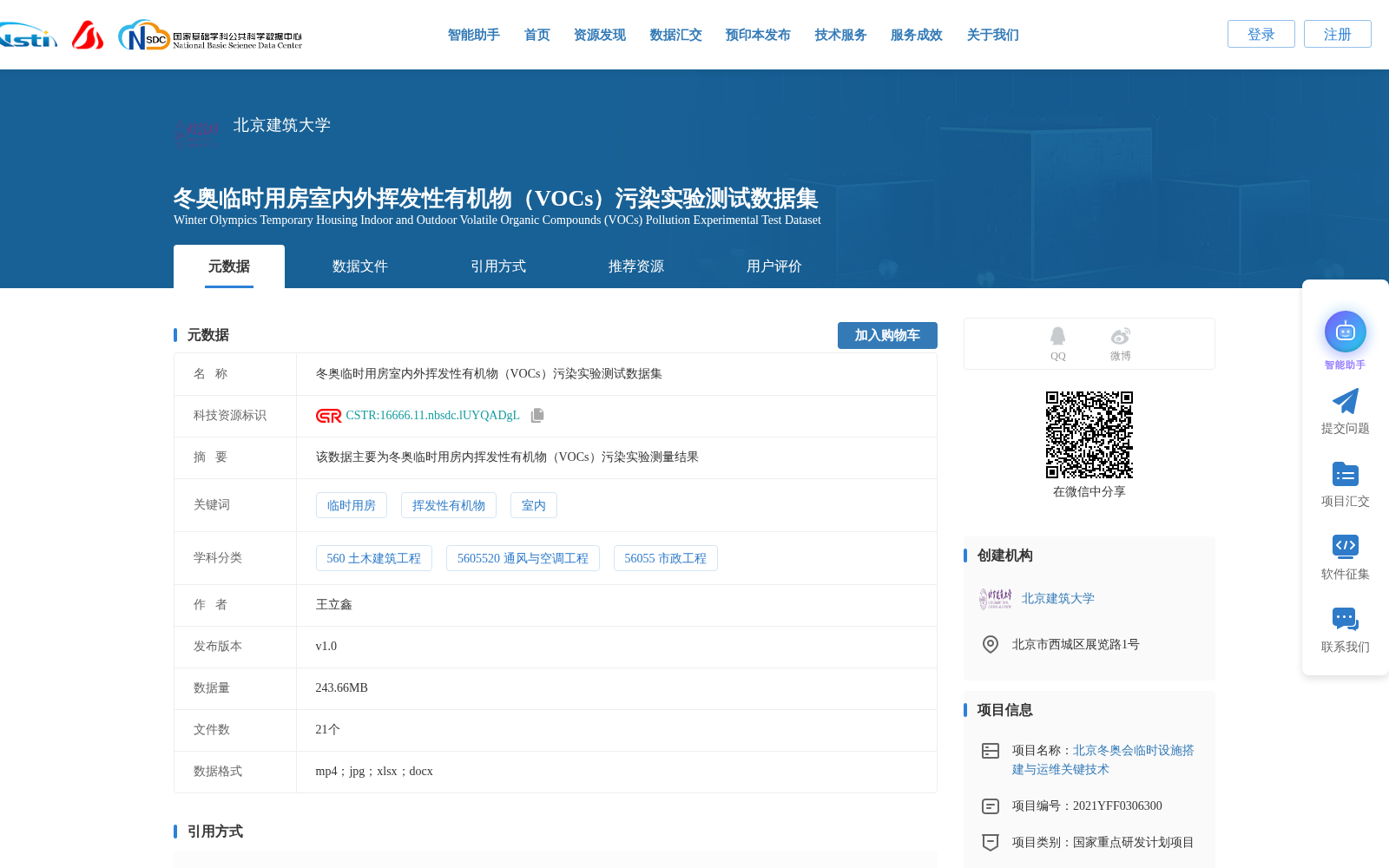Click the 提交问题 paper plane icon

(x=1345, y=401)
